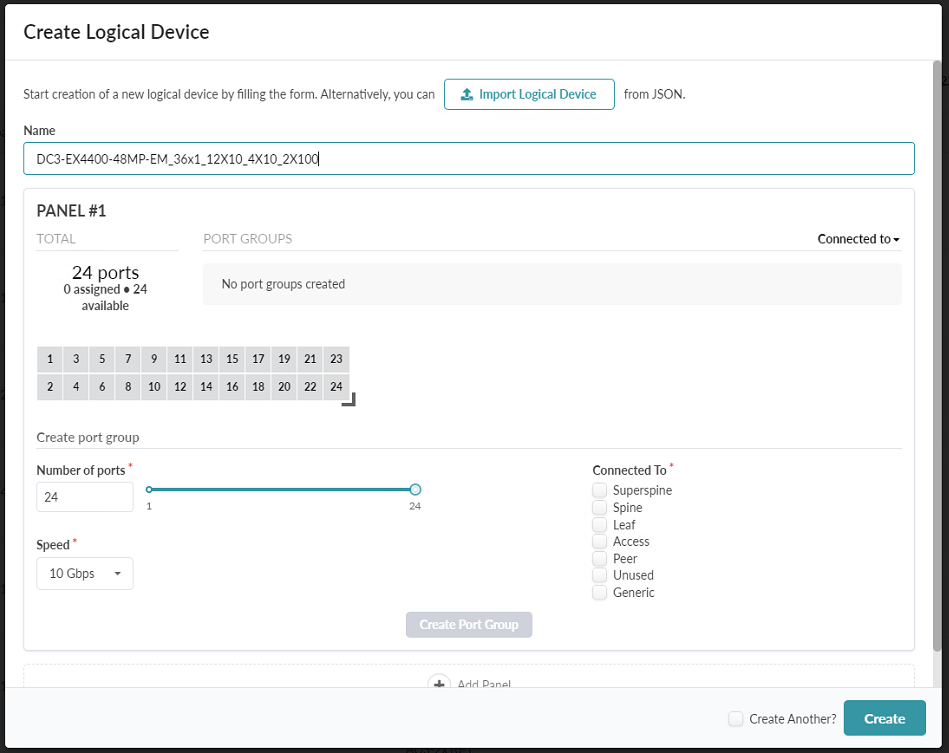Image resolution: width=949 pixels, height=753 pixels.
Task: Click port 12 in the panel layout
Action: click(180, 386)
